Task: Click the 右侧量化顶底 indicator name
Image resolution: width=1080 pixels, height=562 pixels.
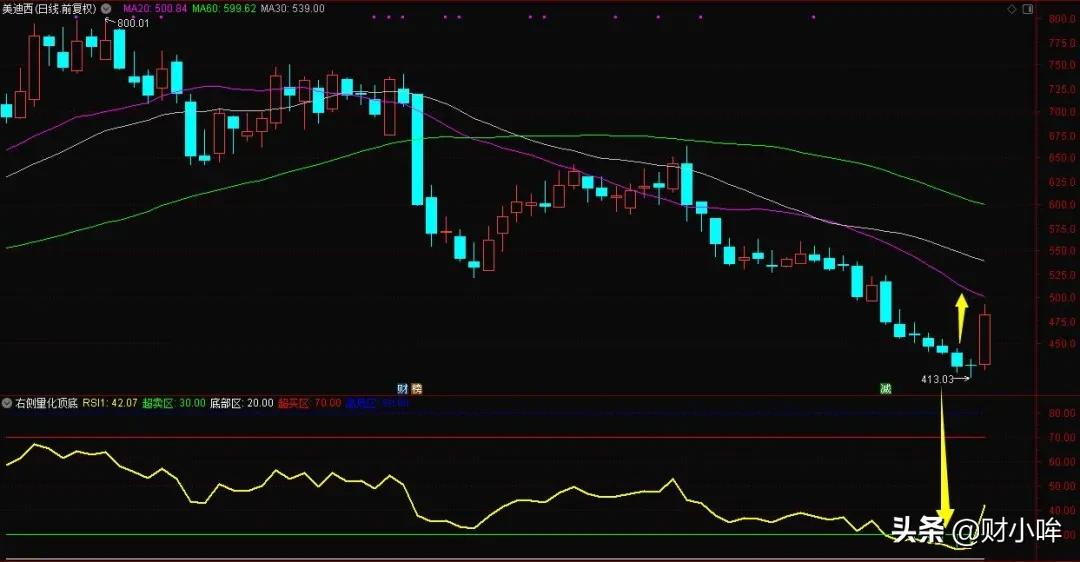Action: (46, 403)
